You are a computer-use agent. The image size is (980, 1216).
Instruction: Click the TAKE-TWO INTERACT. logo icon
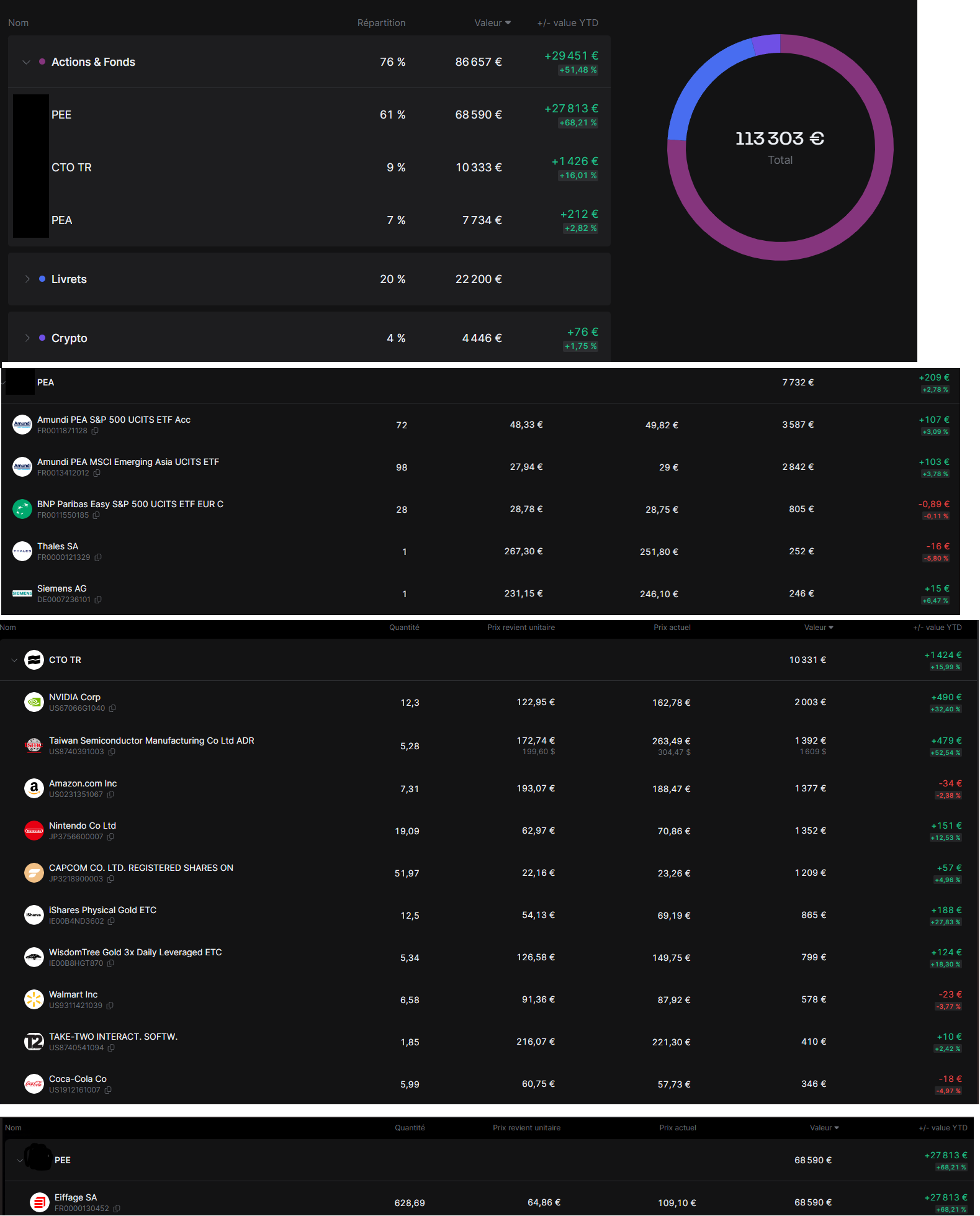pyautogui.click(x=34, y=1042)
